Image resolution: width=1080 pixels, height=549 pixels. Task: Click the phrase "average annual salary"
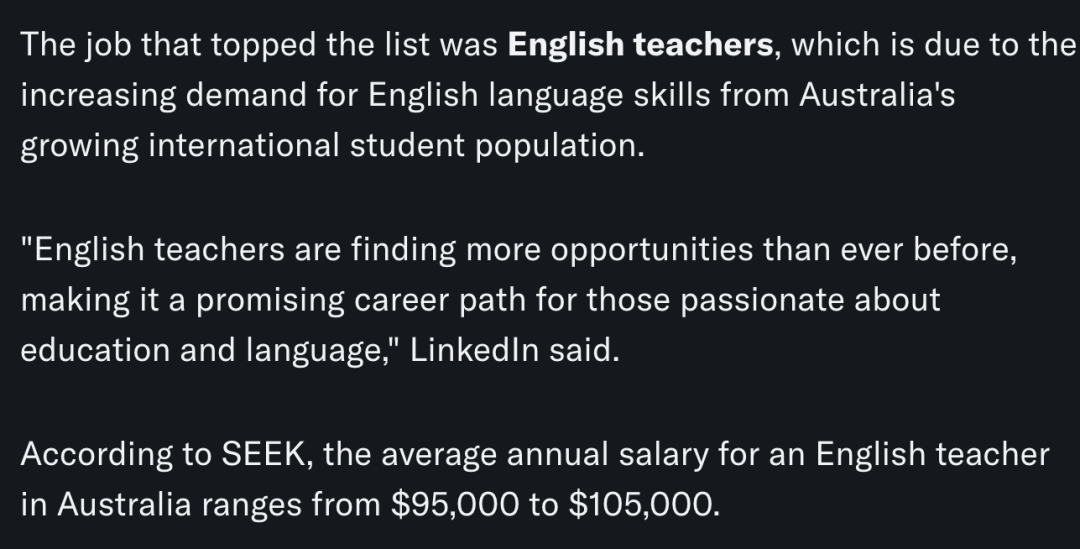click(x=544, y=455)
